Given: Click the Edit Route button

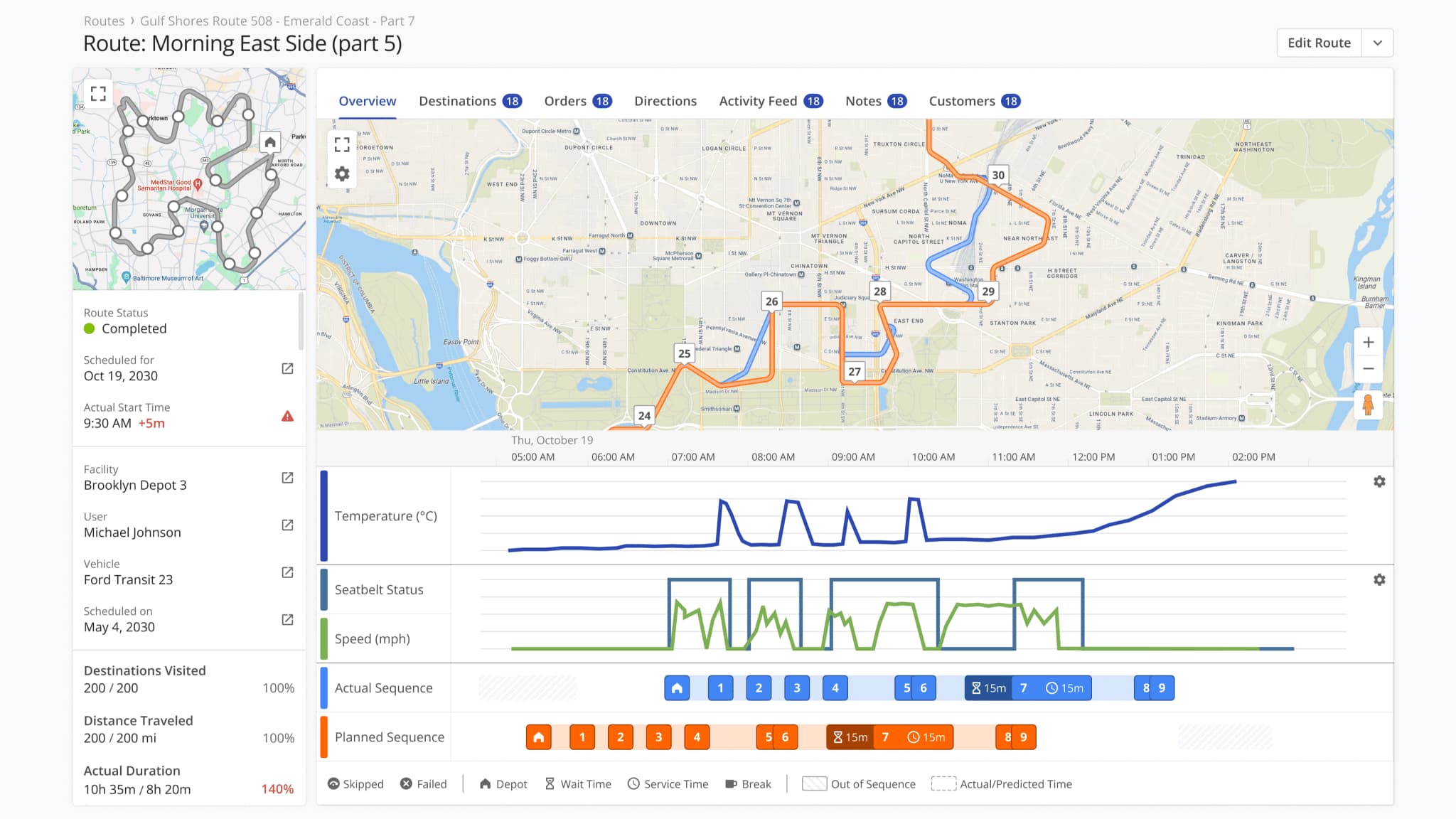Looking at the screenshot, I should 1319,43.
